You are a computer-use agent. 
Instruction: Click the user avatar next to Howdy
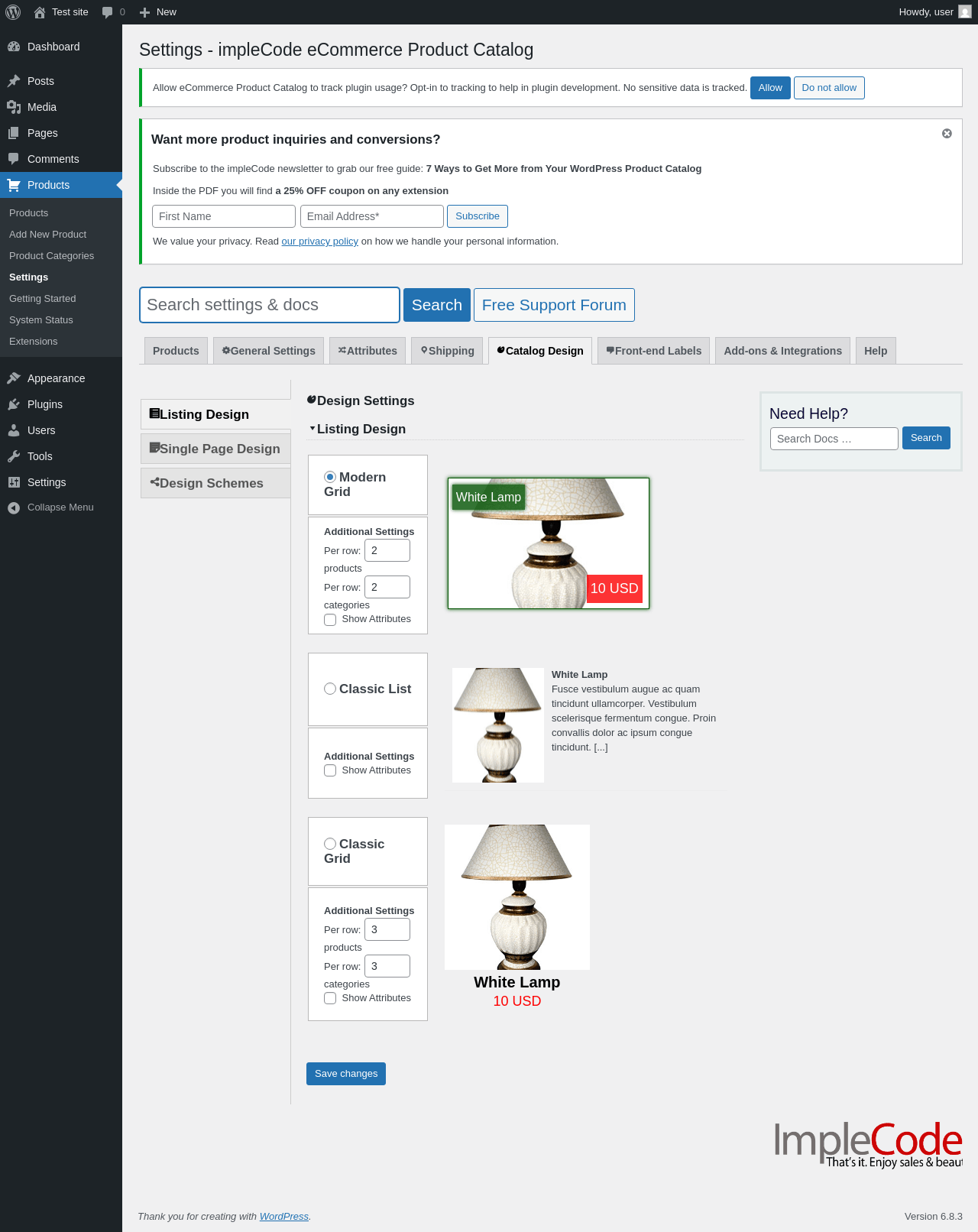(965, 12)
